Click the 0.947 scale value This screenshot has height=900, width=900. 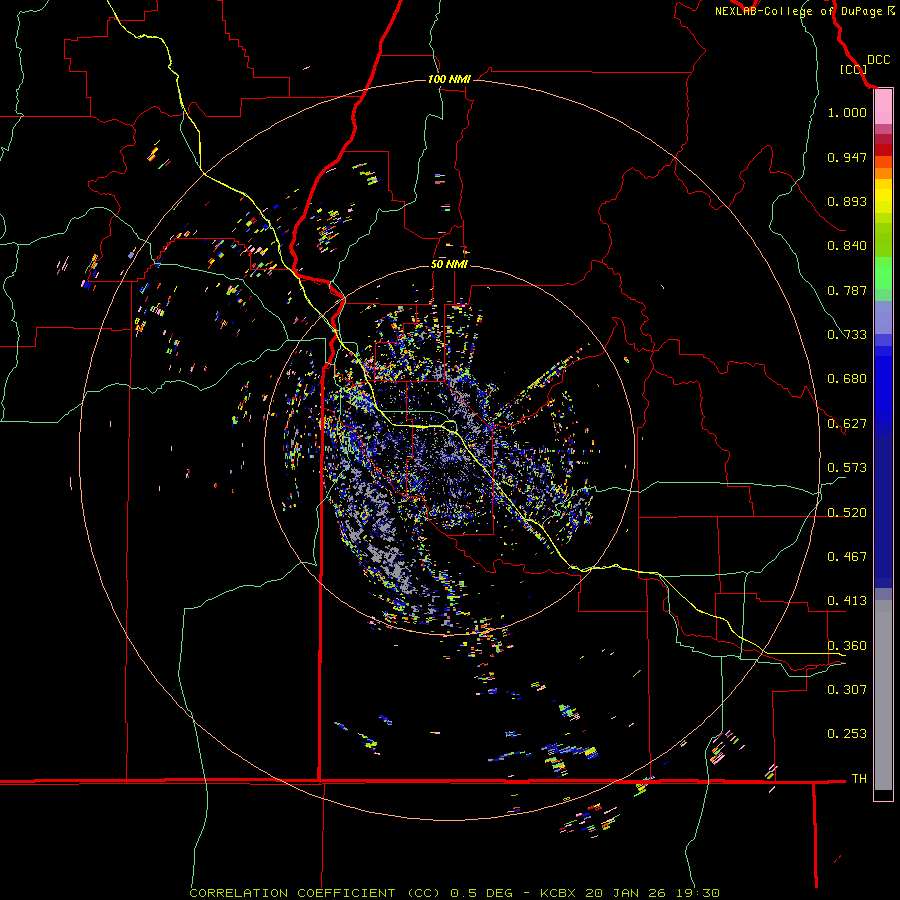pyautogui.click(x=847, y=157)
